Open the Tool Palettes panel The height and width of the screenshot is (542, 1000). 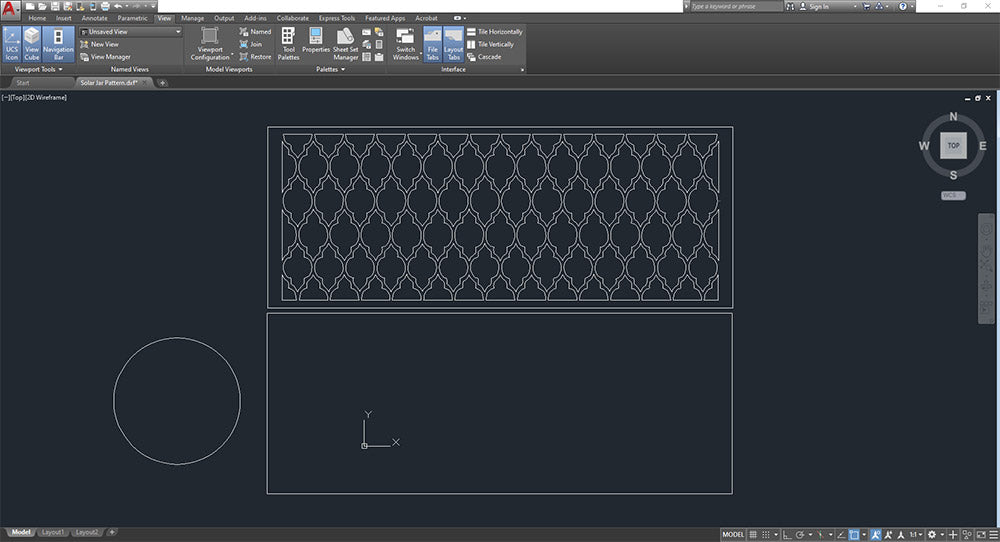click(288, 42)
